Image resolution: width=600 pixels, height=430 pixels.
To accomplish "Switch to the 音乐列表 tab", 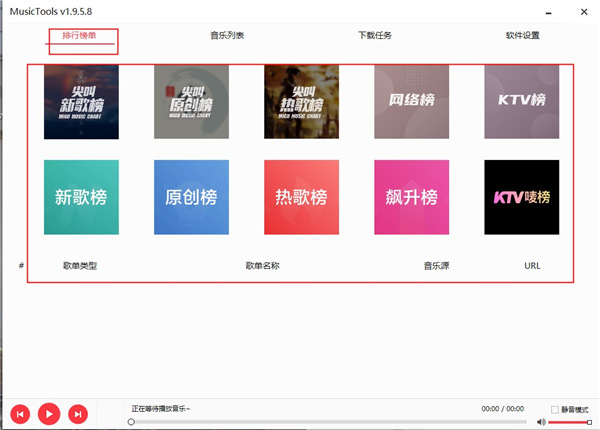I will click(227, 36).
